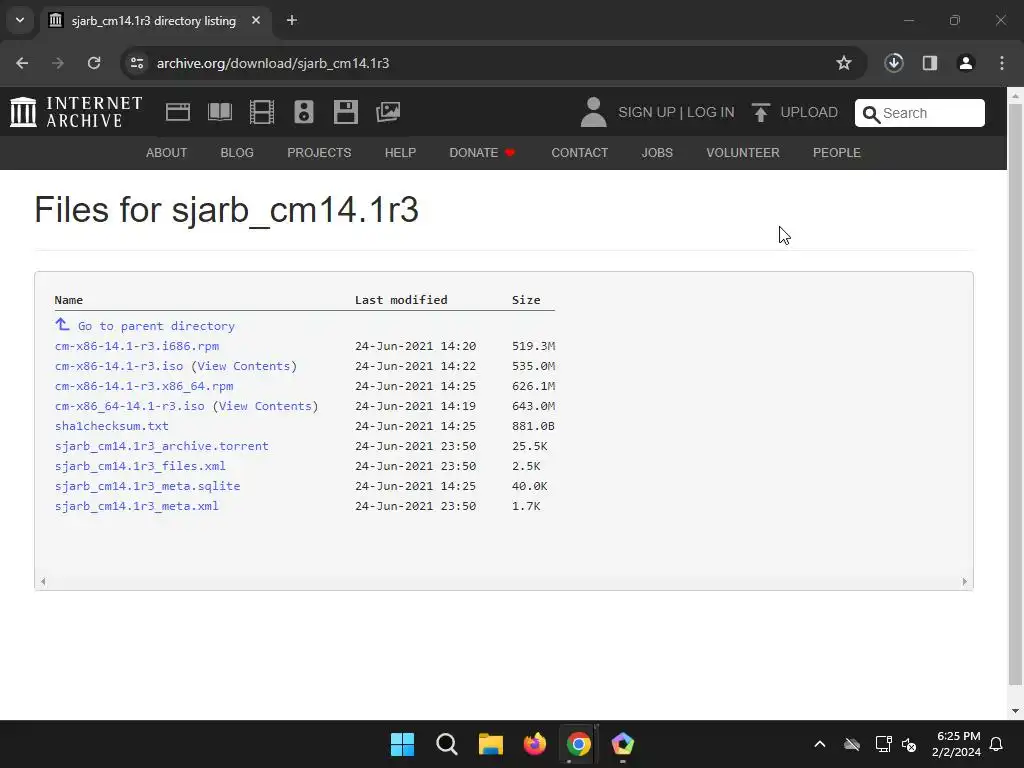
Task: Open the JOBS menu item
Action: coord(657,153)
